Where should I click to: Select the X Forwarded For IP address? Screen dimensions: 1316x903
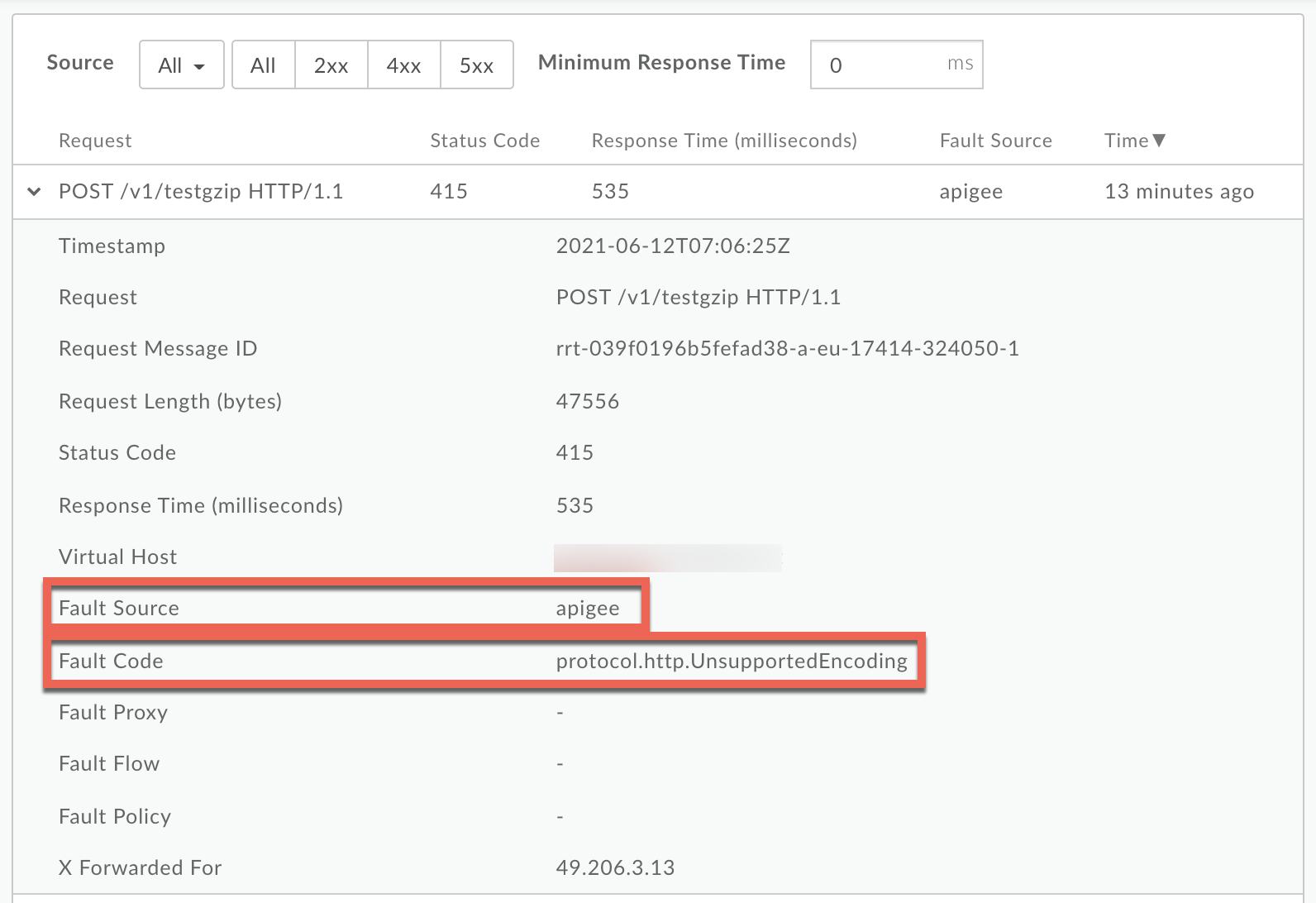click(615, 868)
